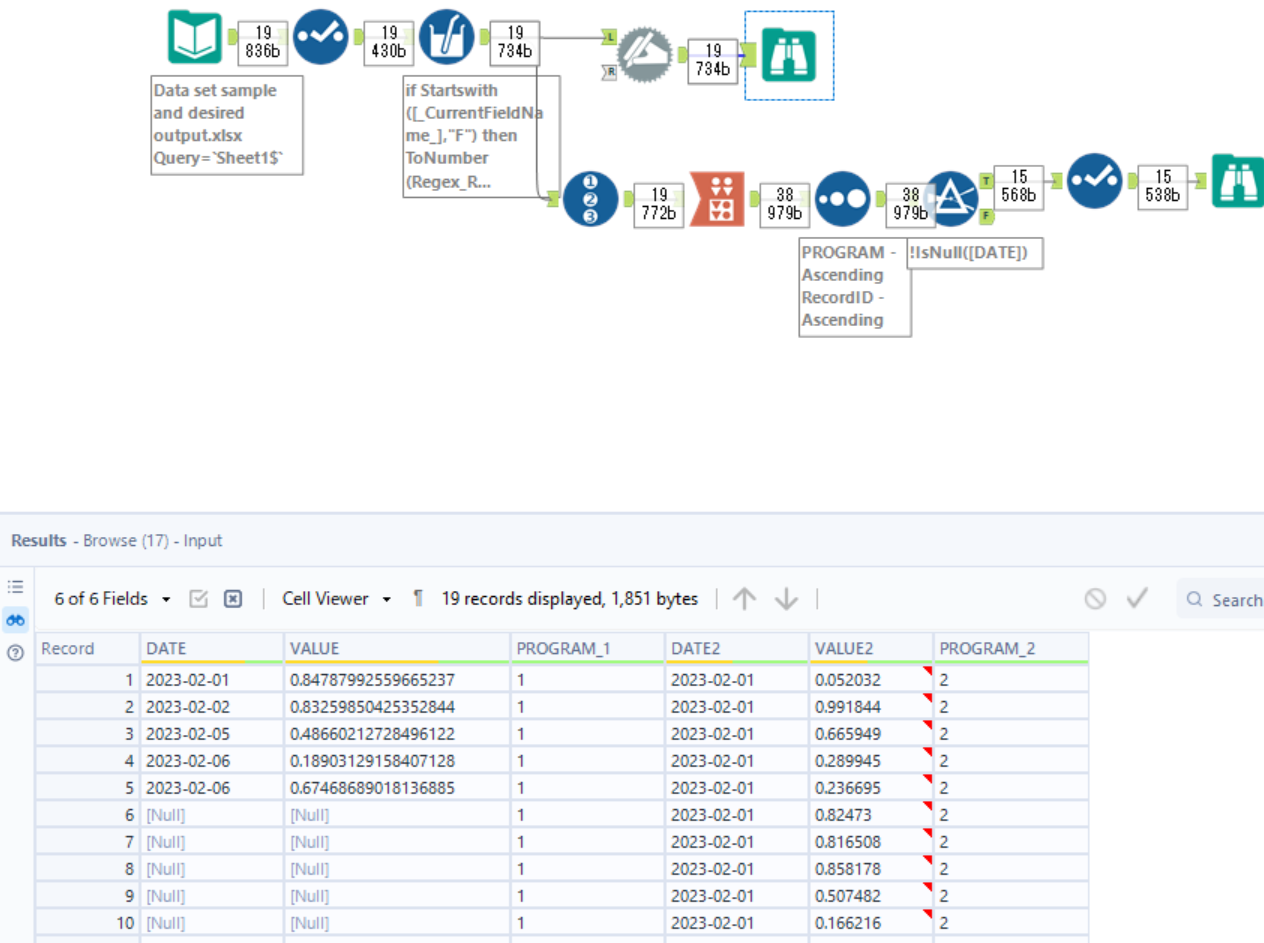The image size is (1264, 943).
Task: Click the Search box in the Results pane
Action: 1228,598
